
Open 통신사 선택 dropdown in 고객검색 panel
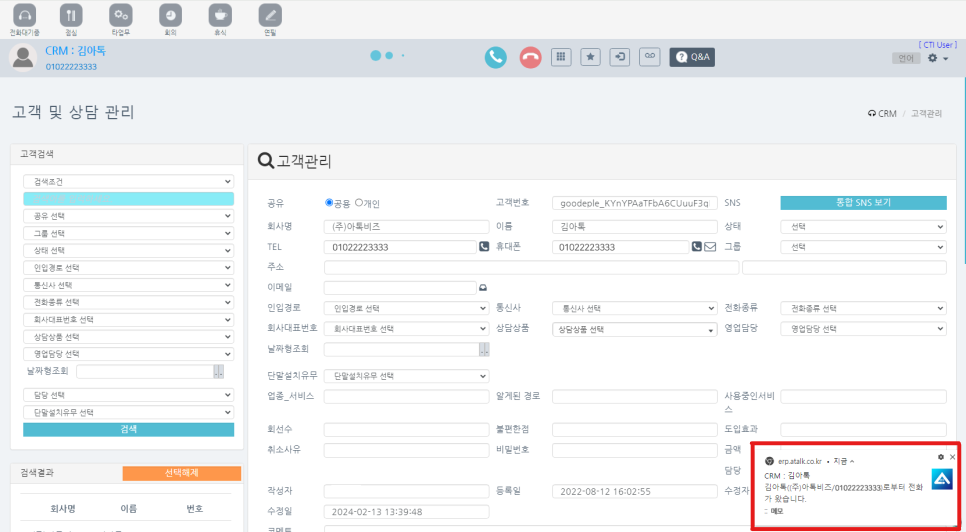tap(129, 285)
